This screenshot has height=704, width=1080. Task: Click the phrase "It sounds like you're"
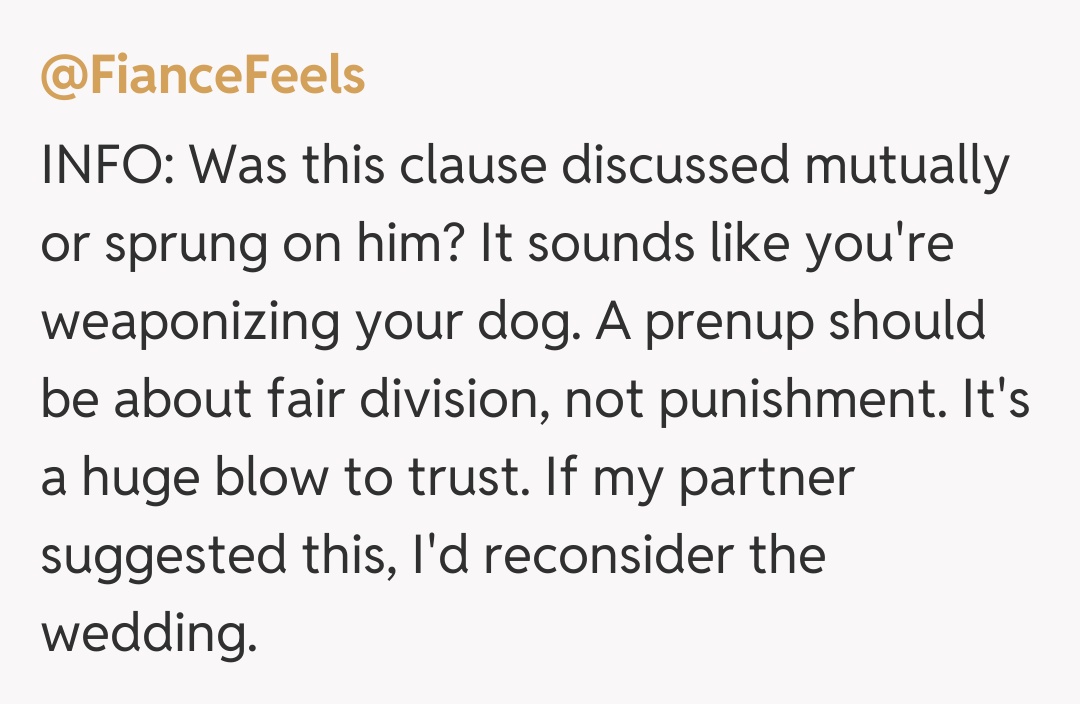coord(717,244)
